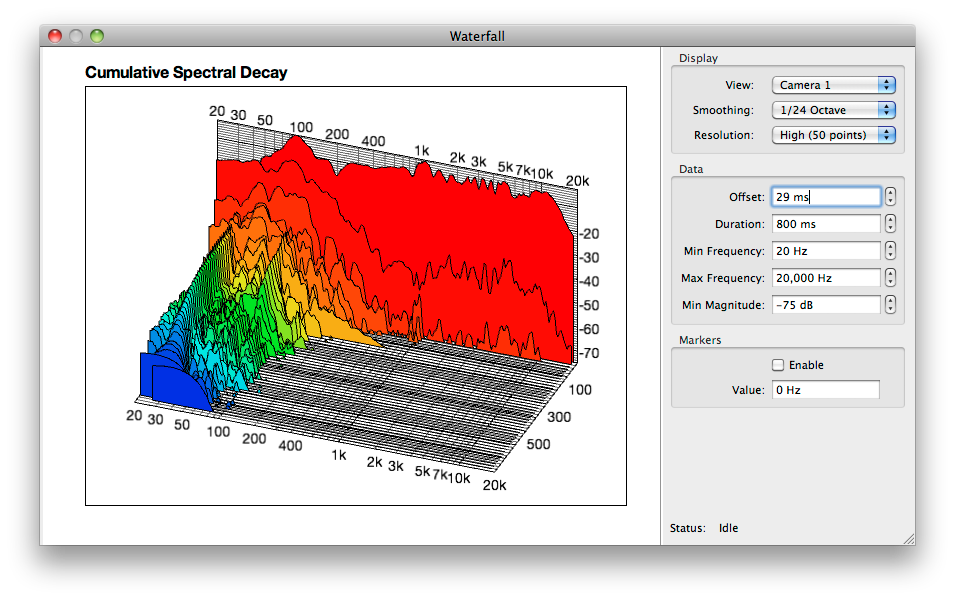Click the -70 magnitude axis label
Screen dimensions: 955x600
point(589,353)
